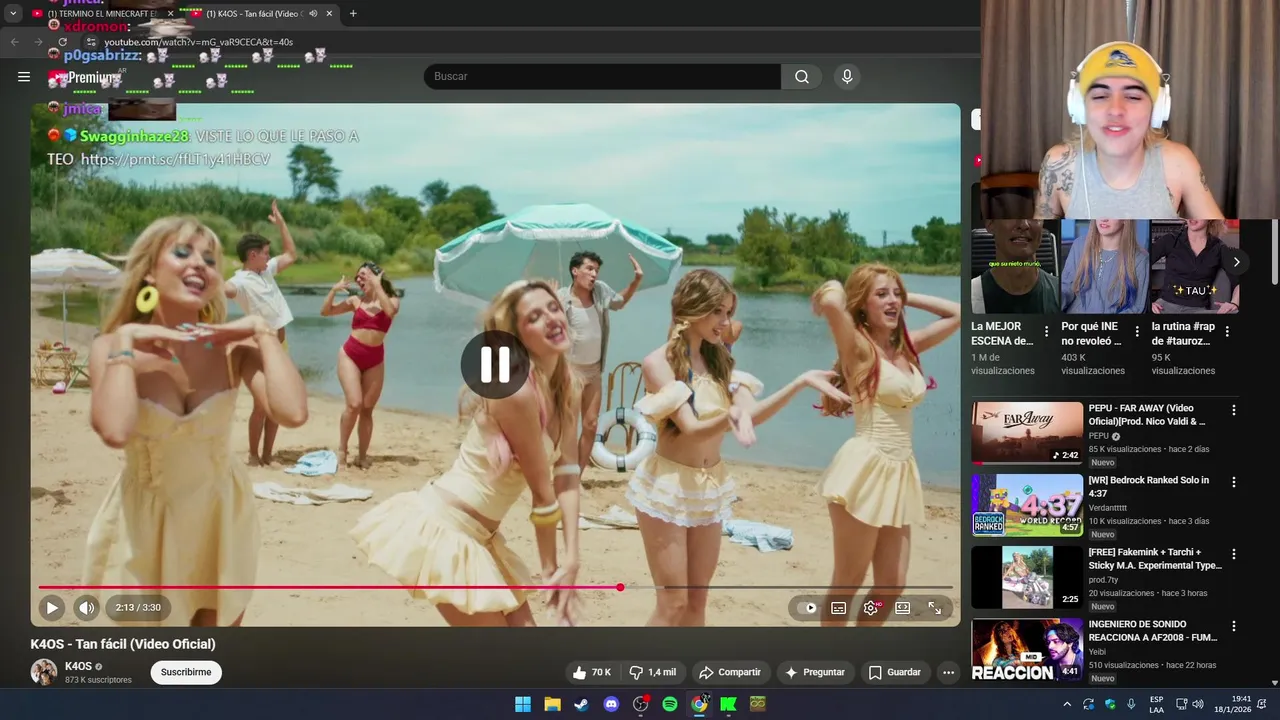
Task: Open options for INGENIERO DE SONIDO video
Action: [1233, 626]
